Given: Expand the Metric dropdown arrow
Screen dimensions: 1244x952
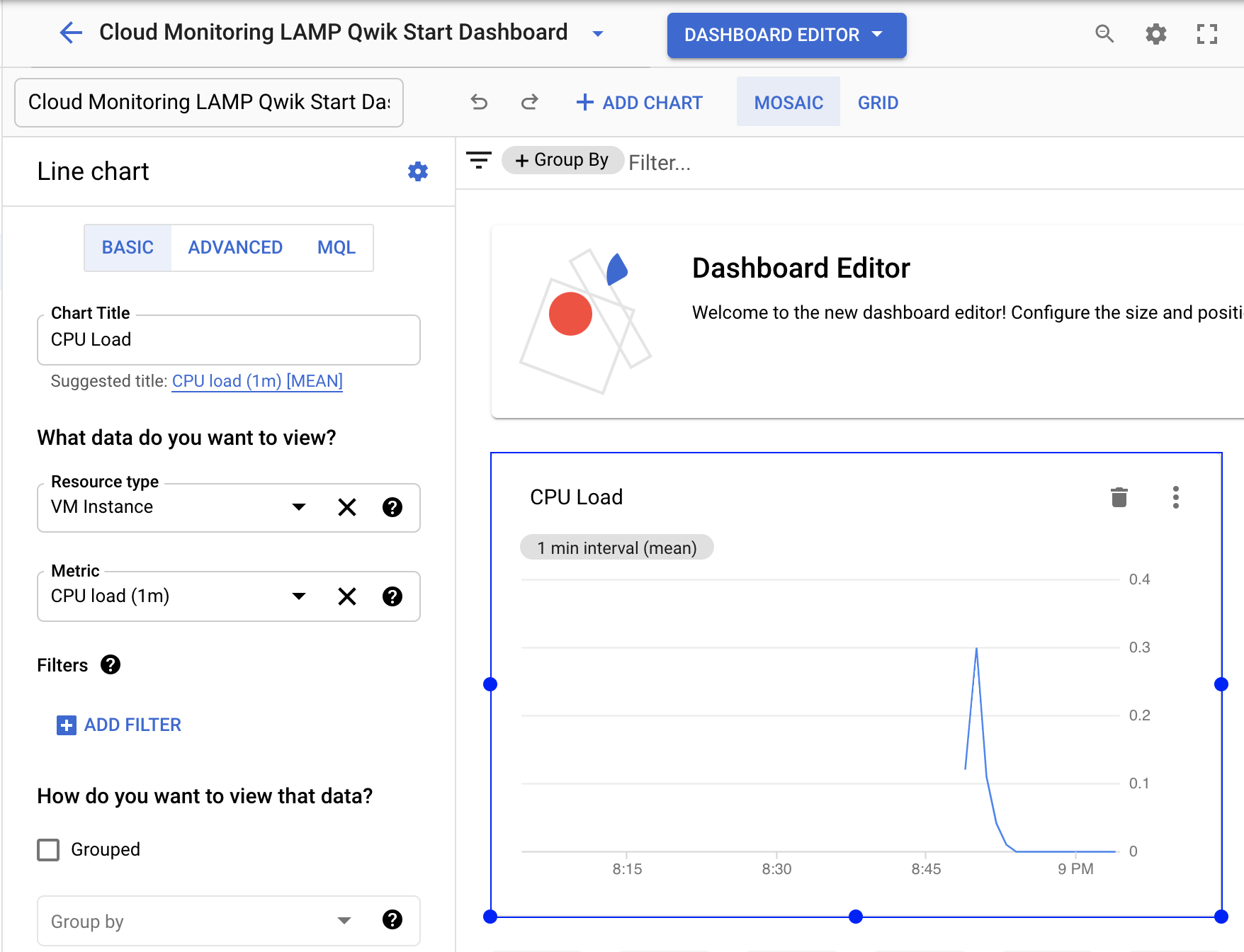Looking at the screenshot, I should tap(299, 596).
